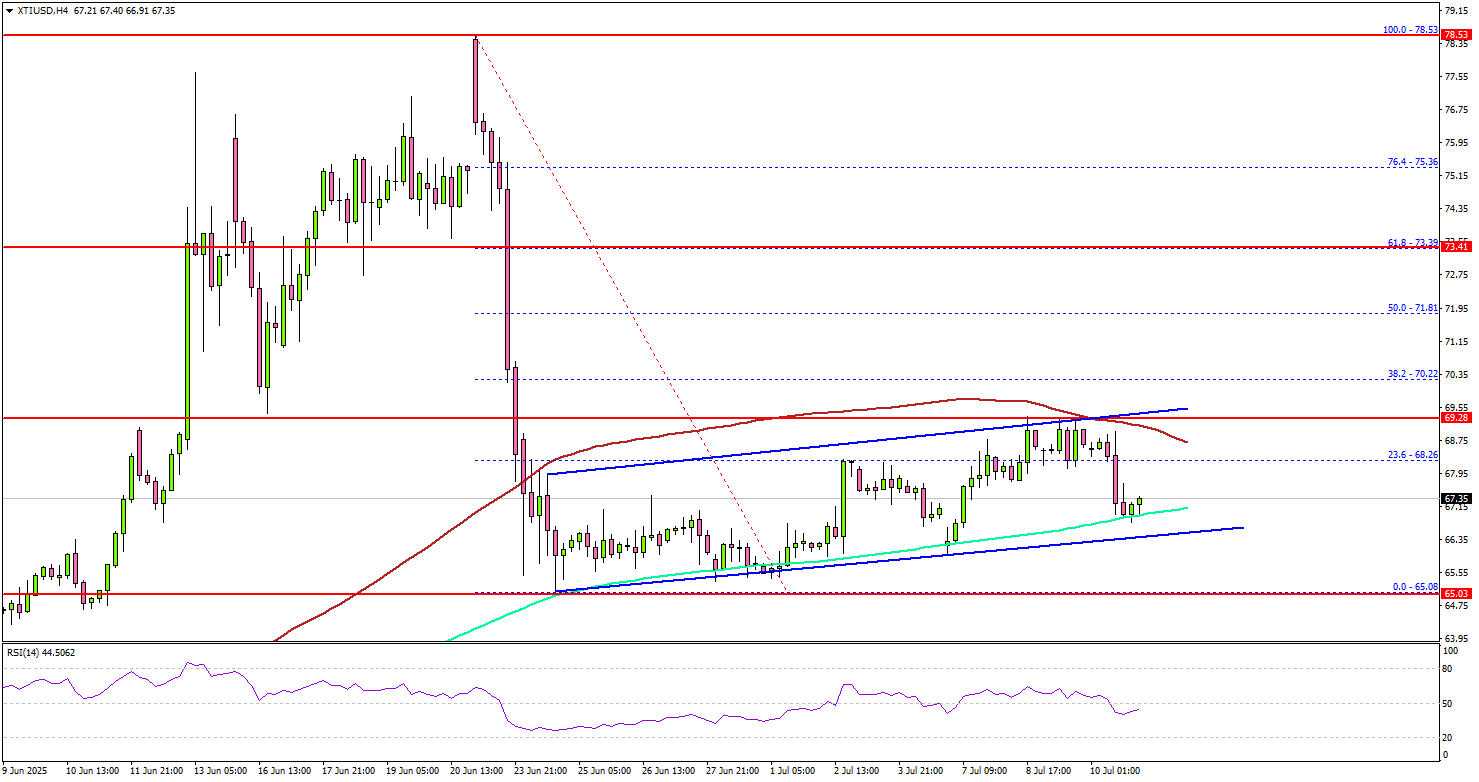
Task: Click the red price tag 78.53
Action: coord(1458,34)
